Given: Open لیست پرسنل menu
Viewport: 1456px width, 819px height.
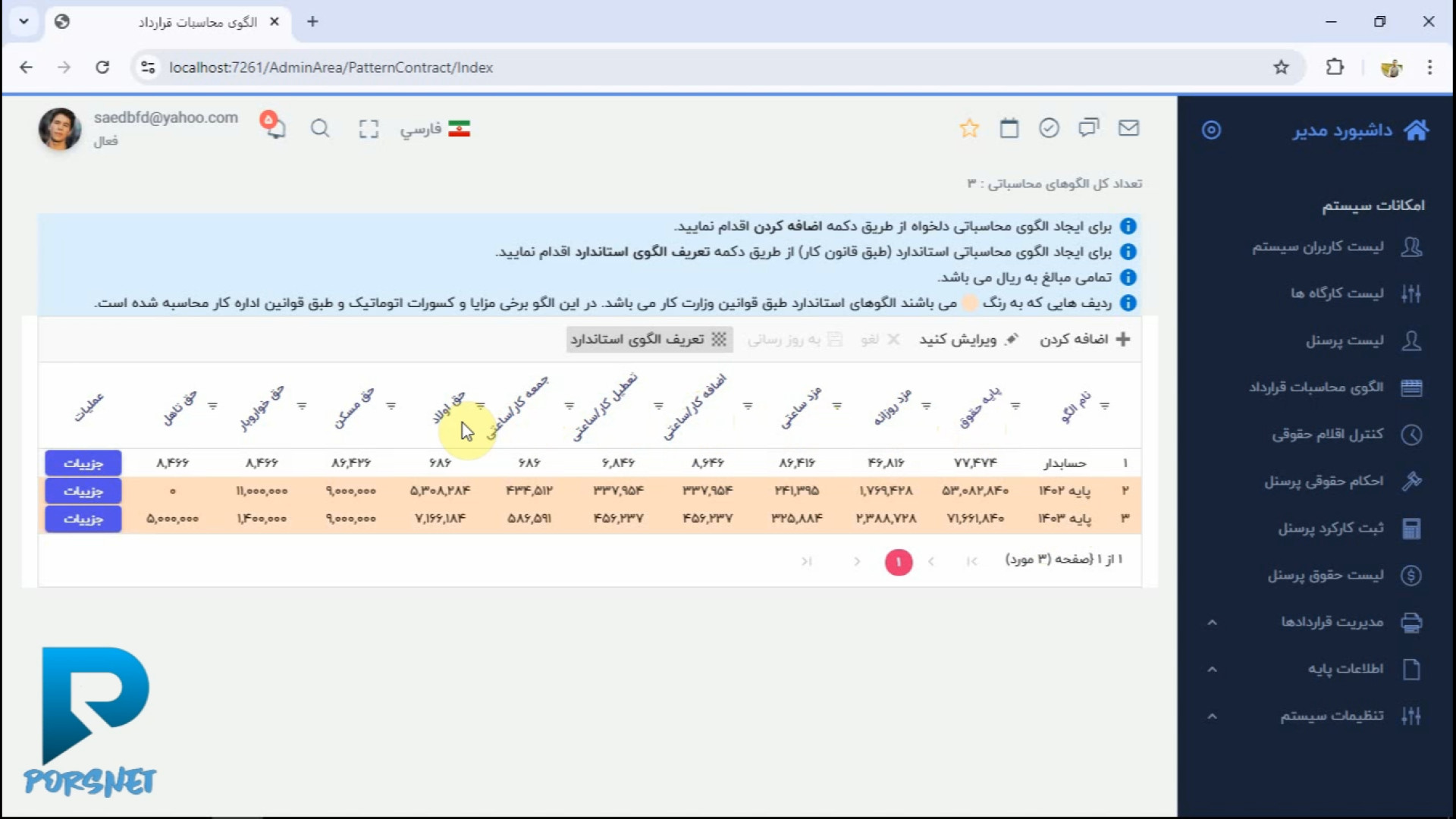Looking at the screenshot, I should click(1363, 340).
